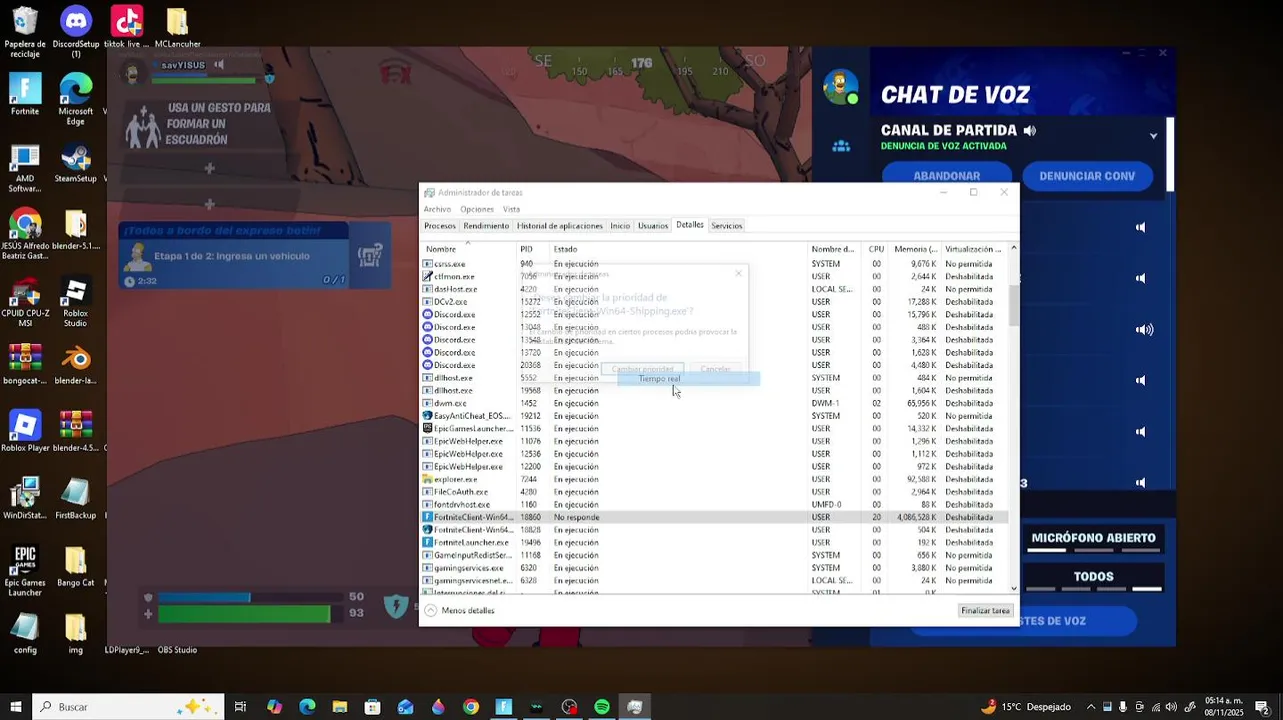1283x720 pixels.
Task: Select the Tiempo real priority option
Action: pos(688,379)
